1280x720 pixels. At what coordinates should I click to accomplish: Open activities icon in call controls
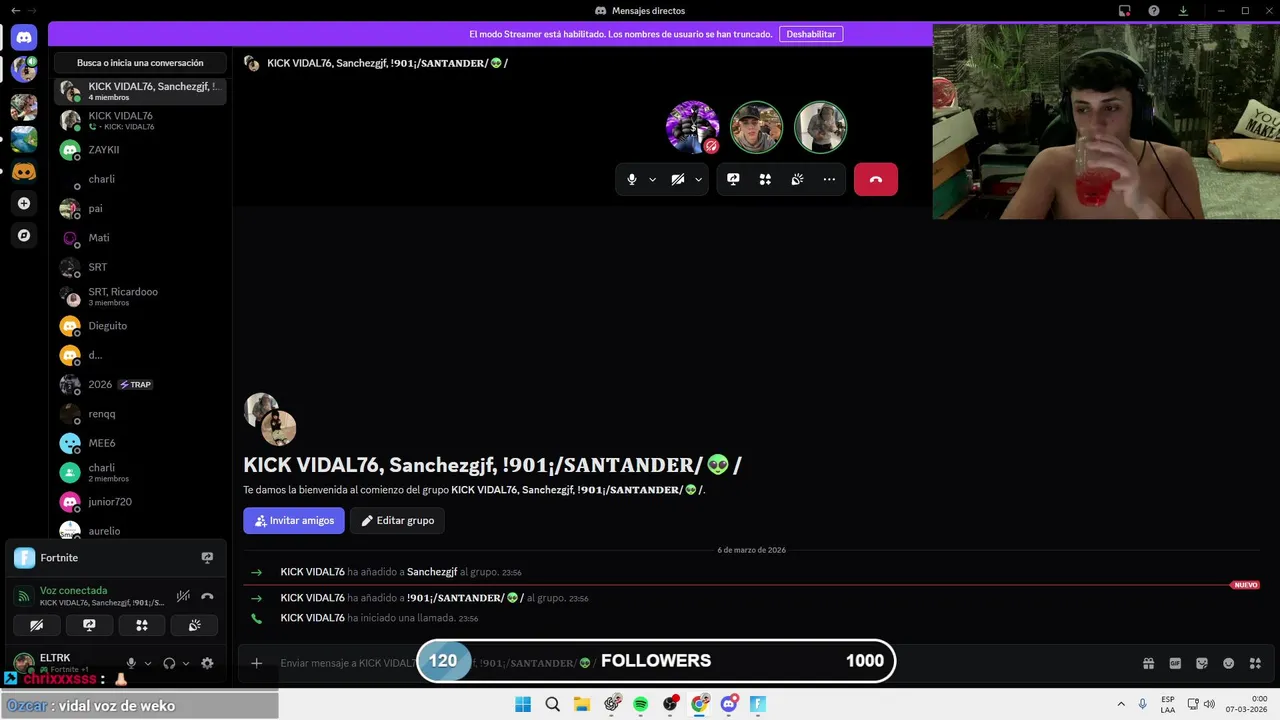[765, 179]
